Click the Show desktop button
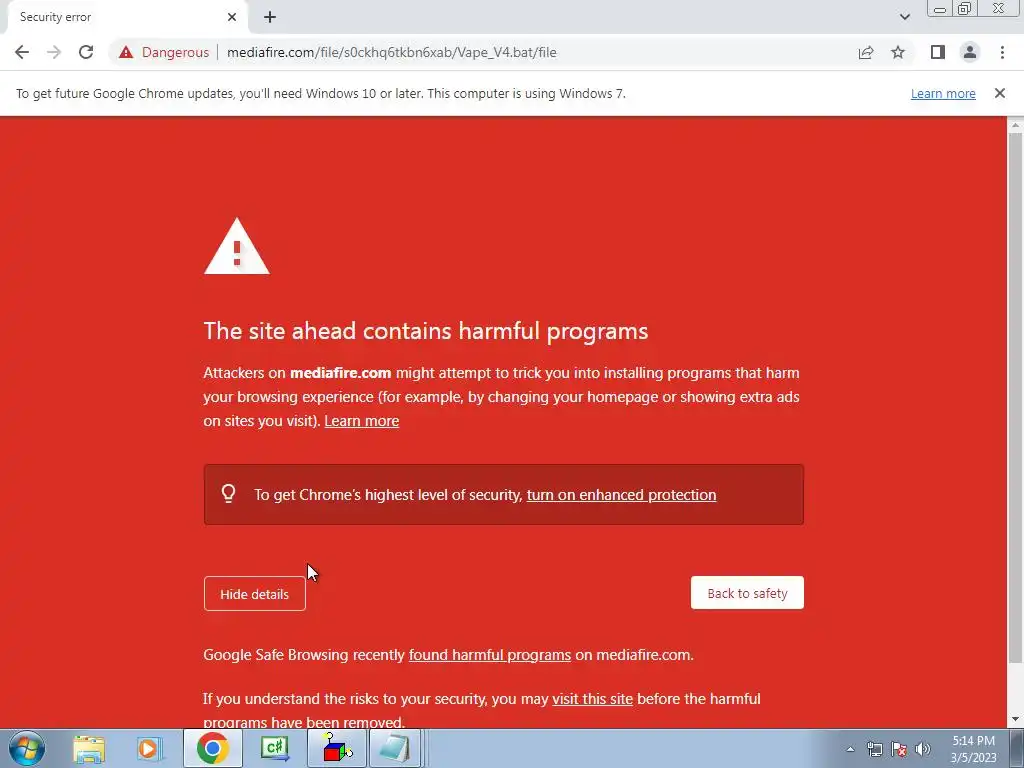This screenshot has width=1024, height=768. pyautogui.click(x=1017, y=748)
